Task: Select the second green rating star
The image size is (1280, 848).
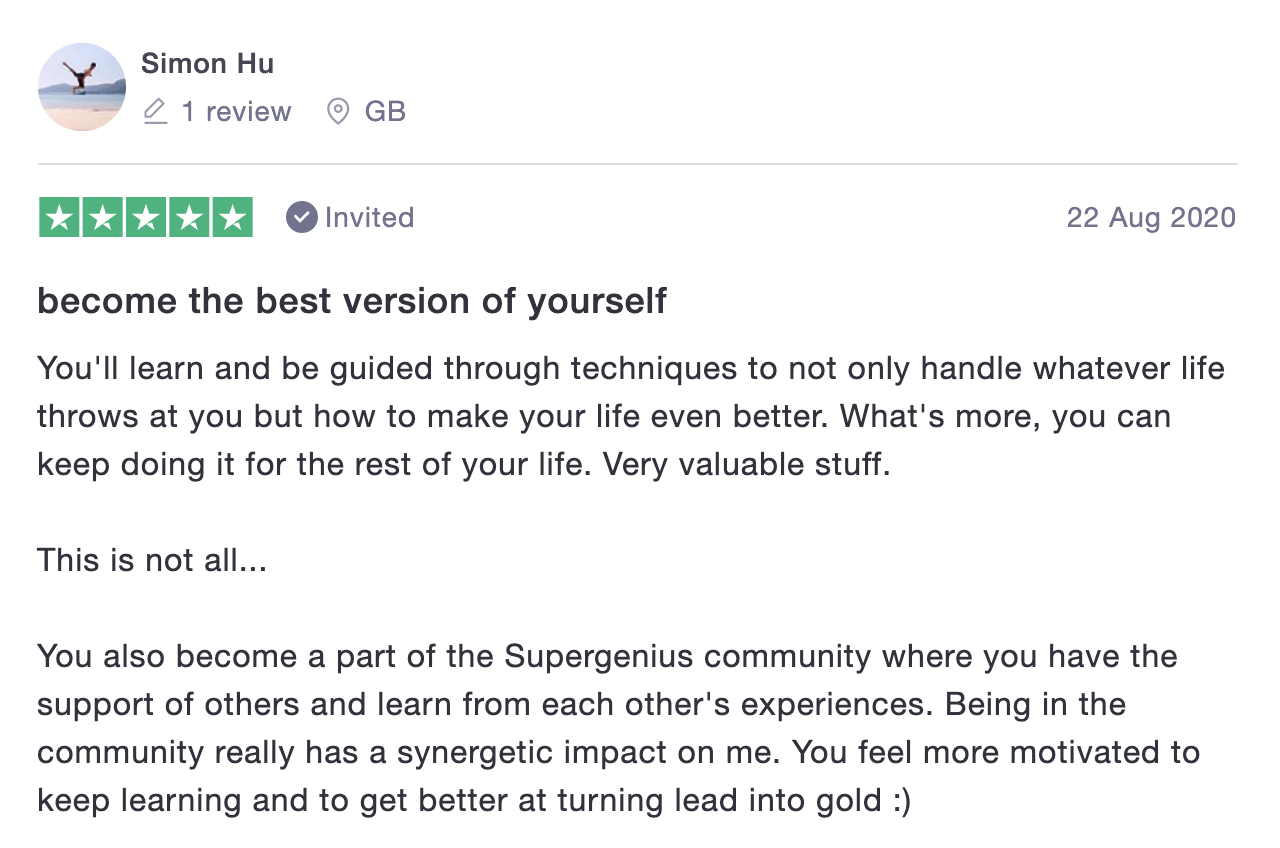Action: pyautogui.click(x=103, y=218)
